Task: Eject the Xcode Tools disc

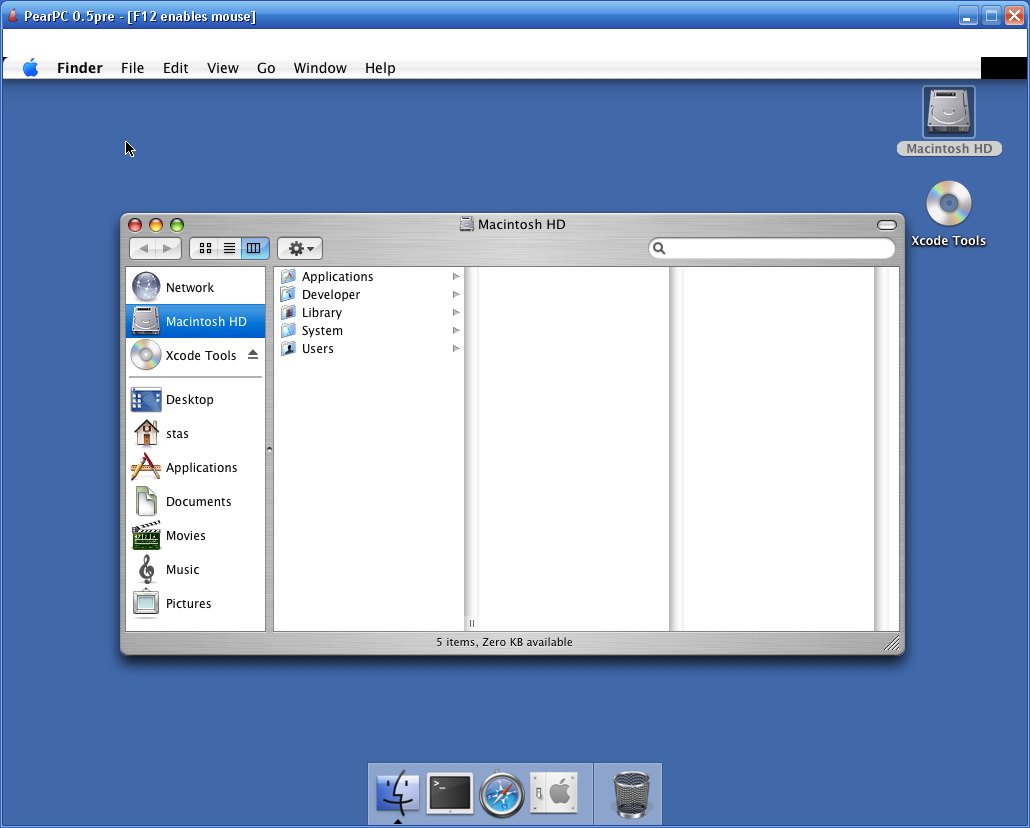Action: click(253, 355)
